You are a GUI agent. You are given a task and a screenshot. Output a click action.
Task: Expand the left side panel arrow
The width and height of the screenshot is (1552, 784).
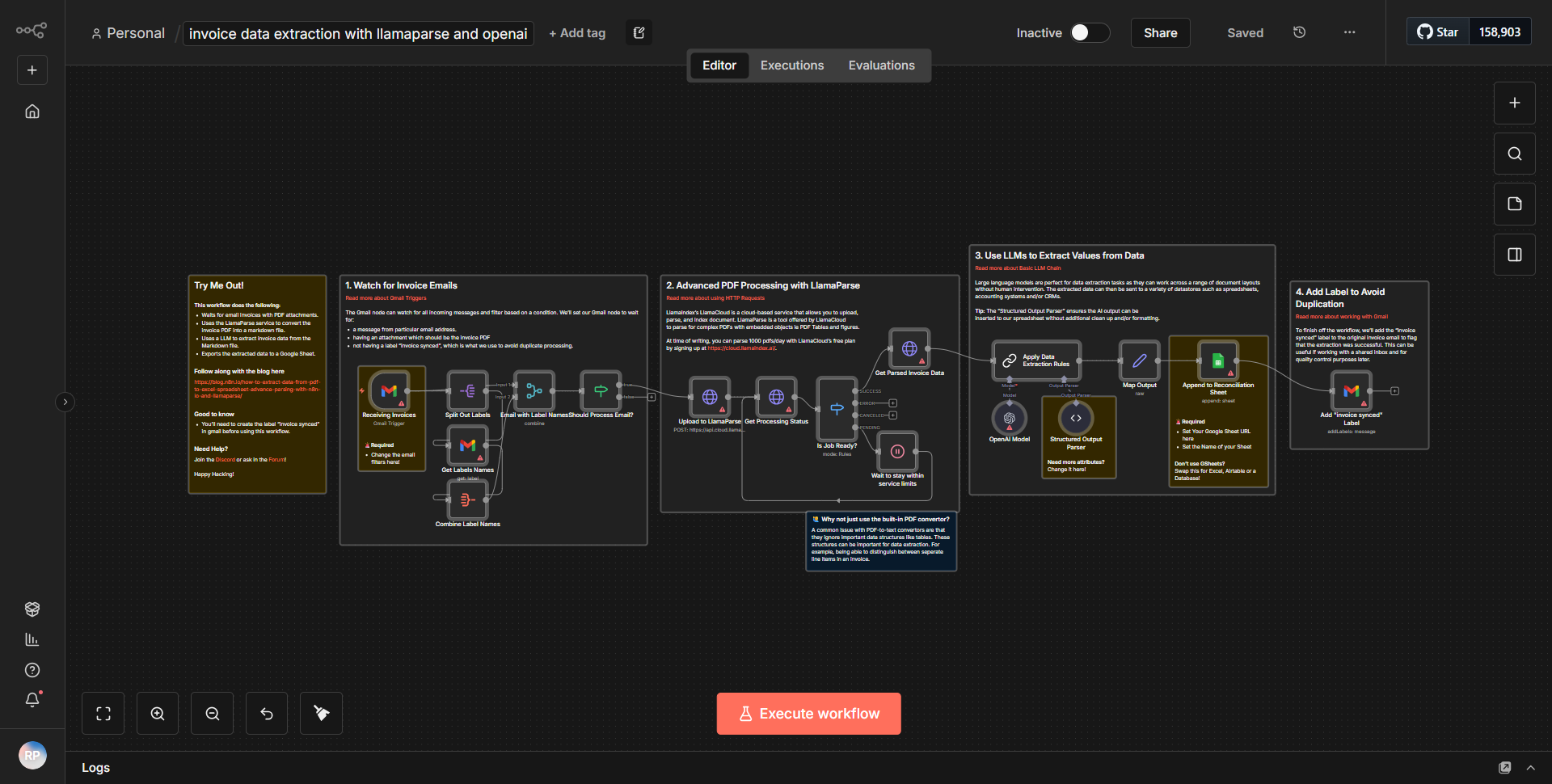[x=65, y=402]
